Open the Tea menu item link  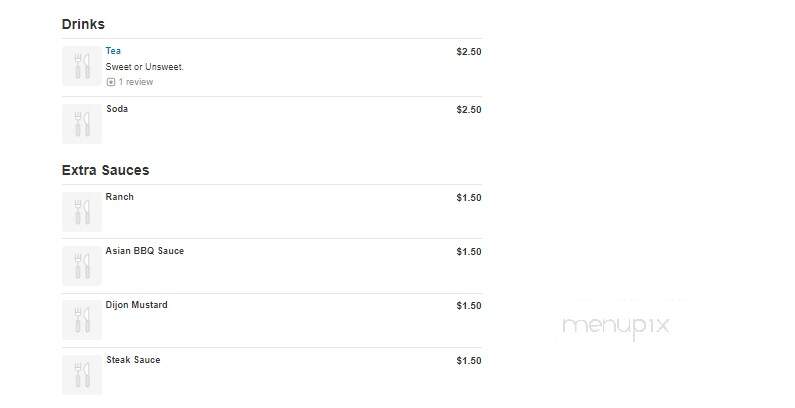(113, 51)
